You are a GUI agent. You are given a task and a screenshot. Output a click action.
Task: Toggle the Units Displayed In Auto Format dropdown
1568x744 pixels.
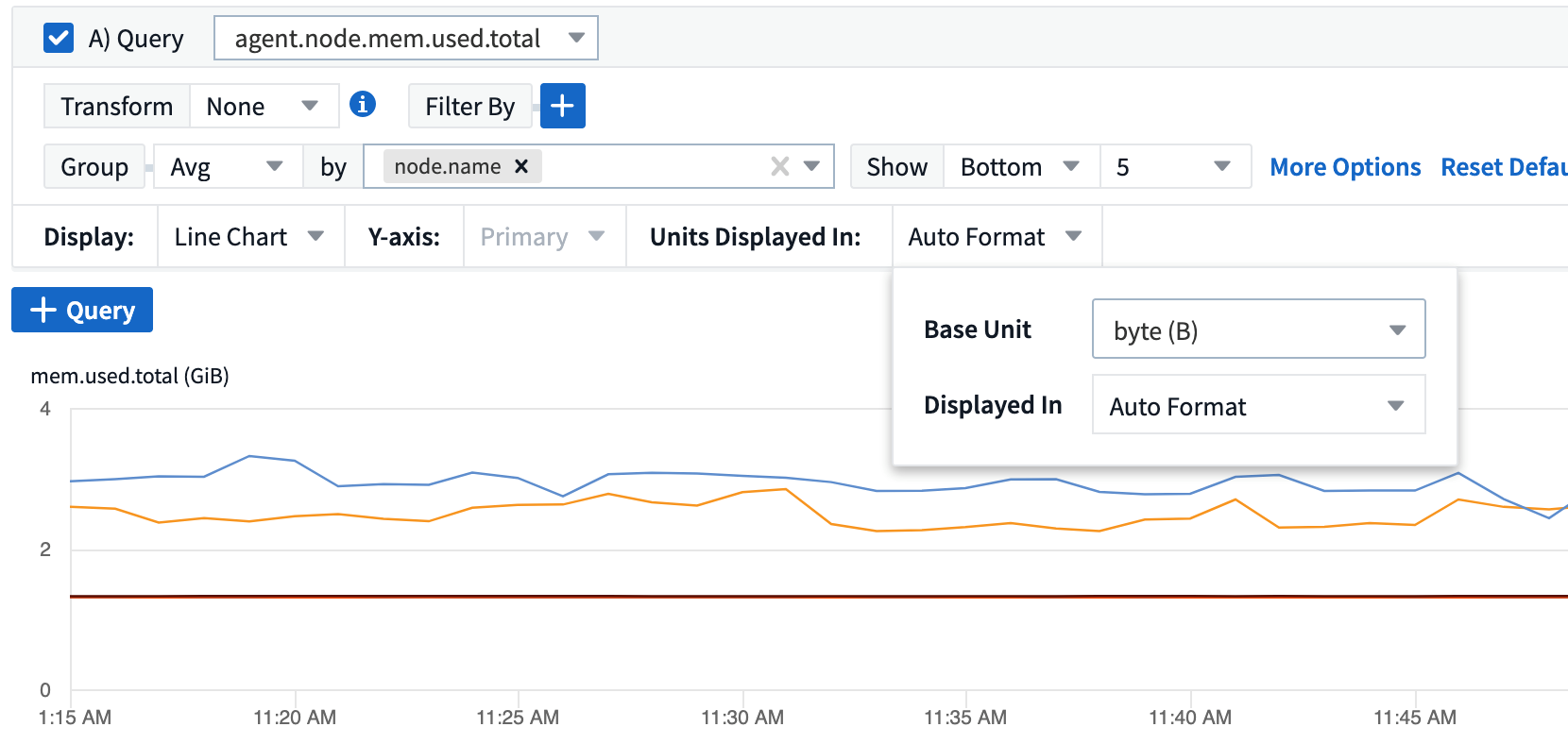[x=995, y=237]
